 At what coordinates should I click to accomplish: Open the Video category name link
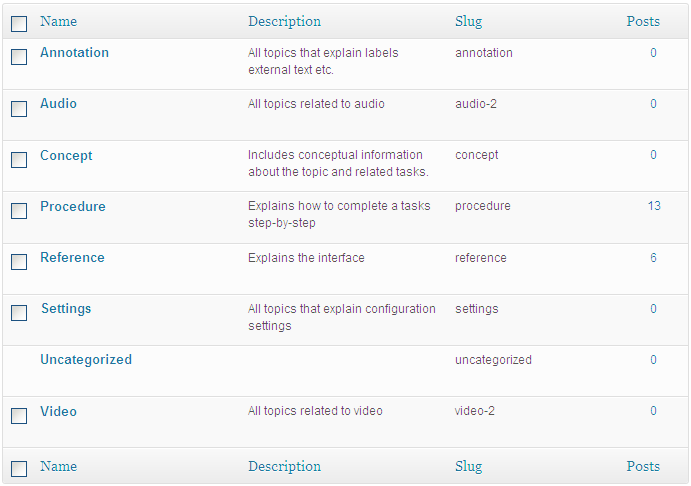[58, 411]
